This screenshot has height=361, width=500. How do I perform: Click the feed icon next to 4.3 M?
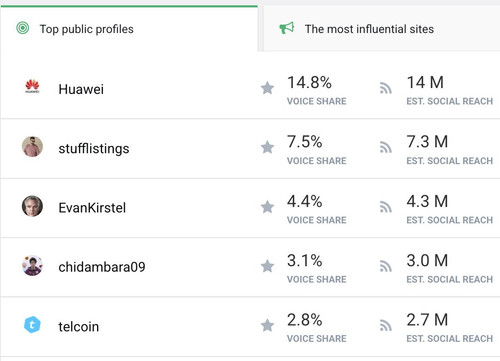tap(386, 207)
